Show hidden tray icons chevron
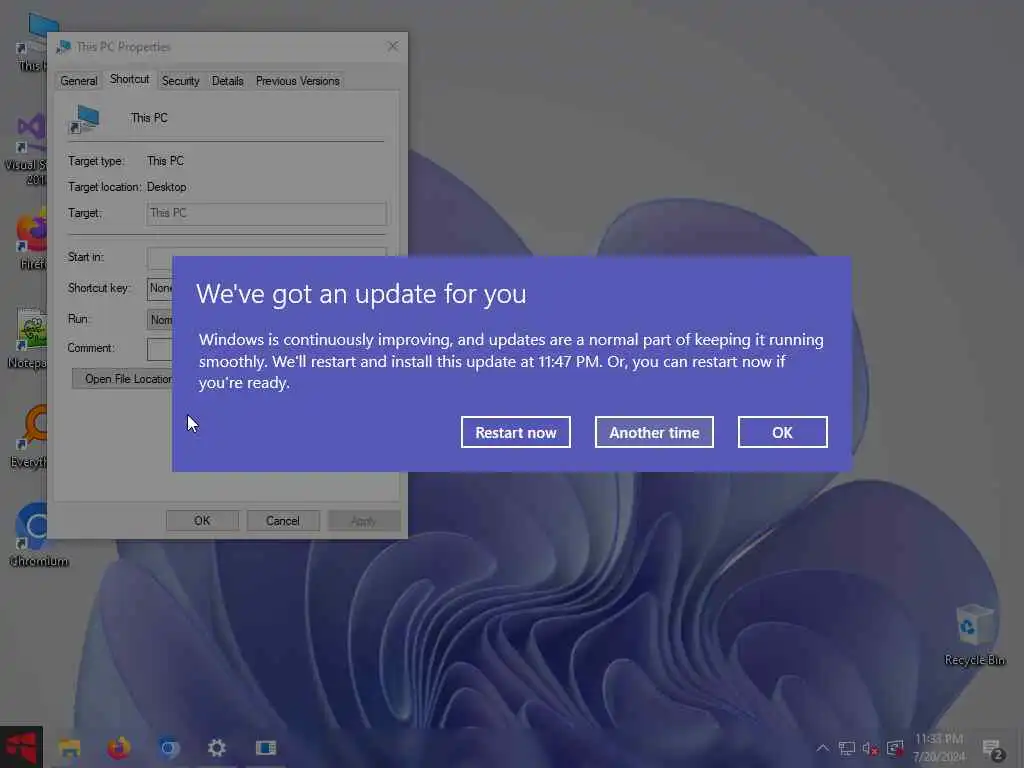Viewport: 1024px width, 768px height. (x=823, y=748)
